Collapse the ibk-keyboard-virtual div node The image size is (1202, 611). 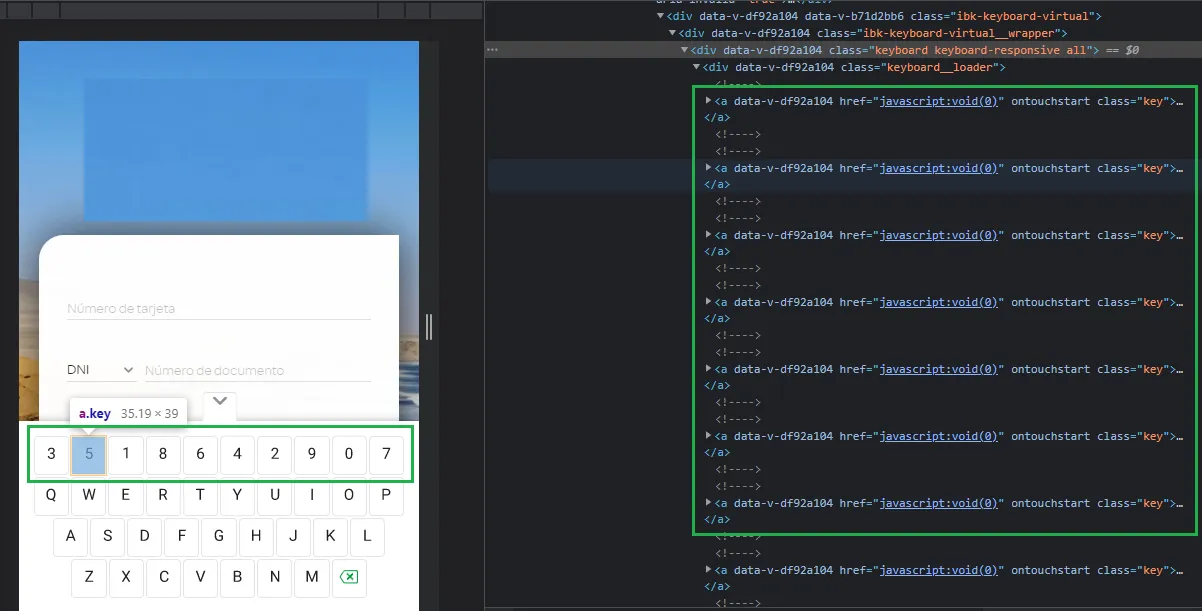[x=660, y=16]
